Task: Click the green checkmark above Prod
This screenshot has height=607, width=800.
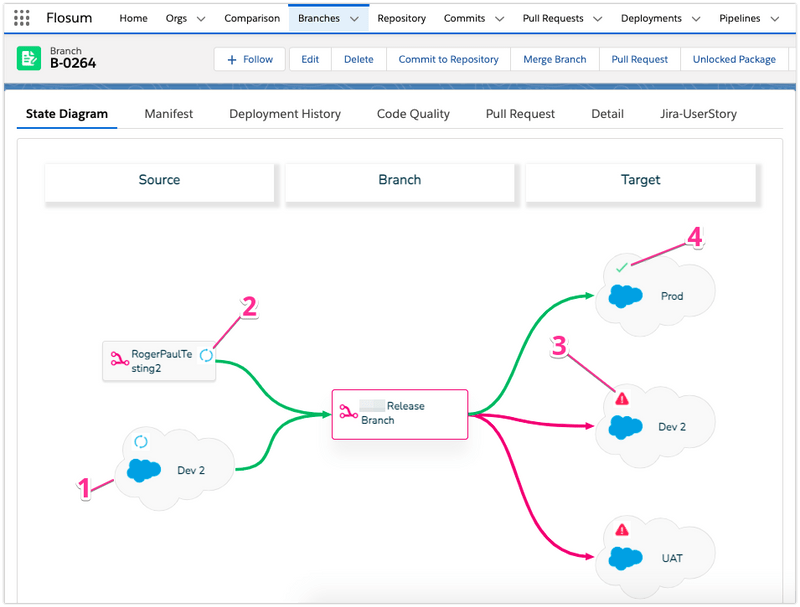Action: [x=621, y=267]
